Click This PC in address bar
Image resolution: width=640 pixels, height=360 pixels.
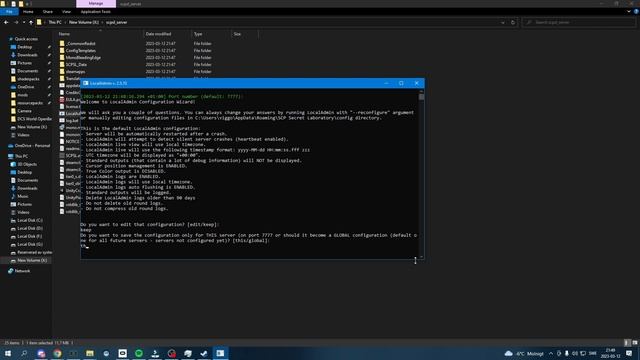[x=55, y=22]
